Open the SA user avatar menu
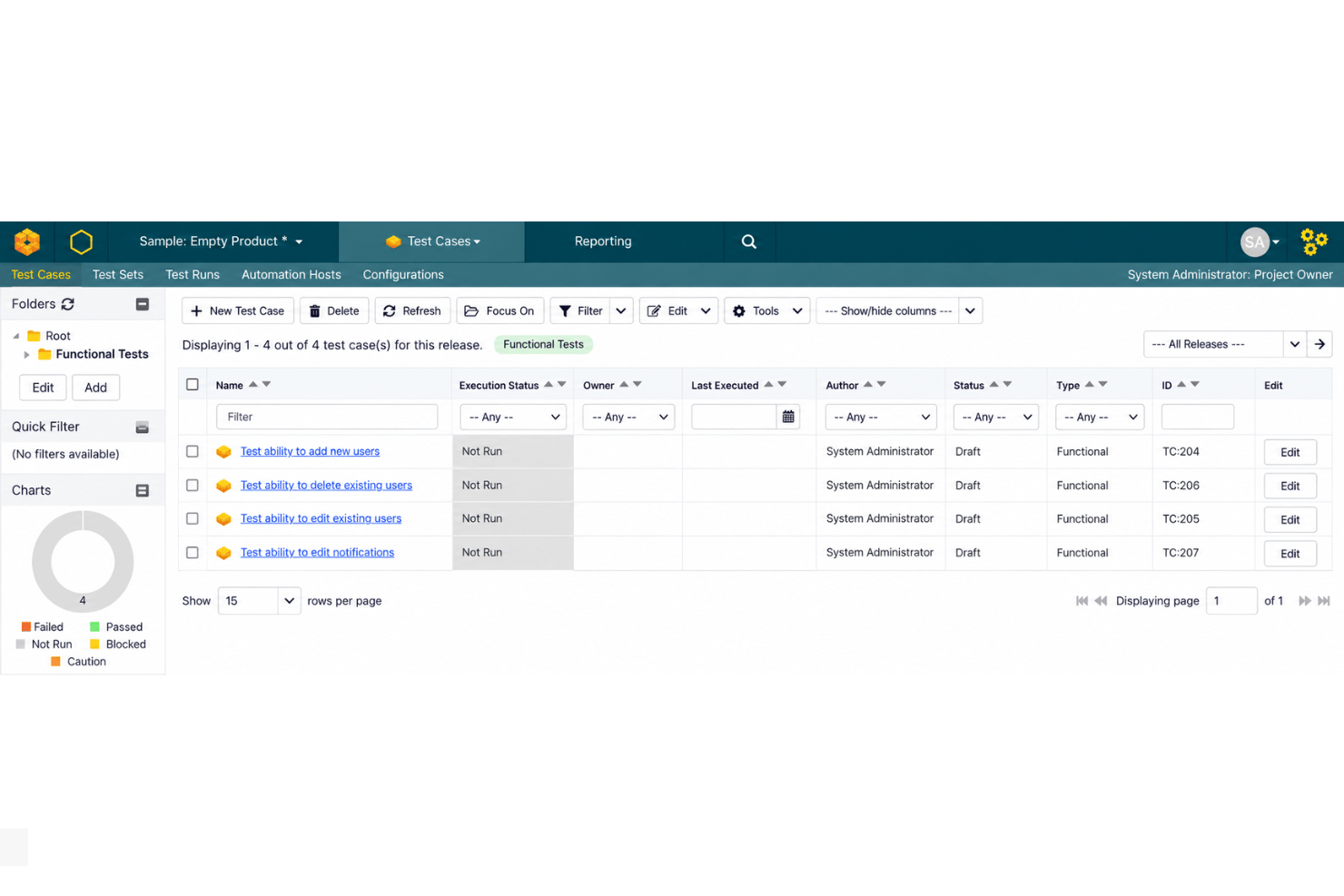The width and height of the screenshot is (1344, 896). [x=1260, y=241]
